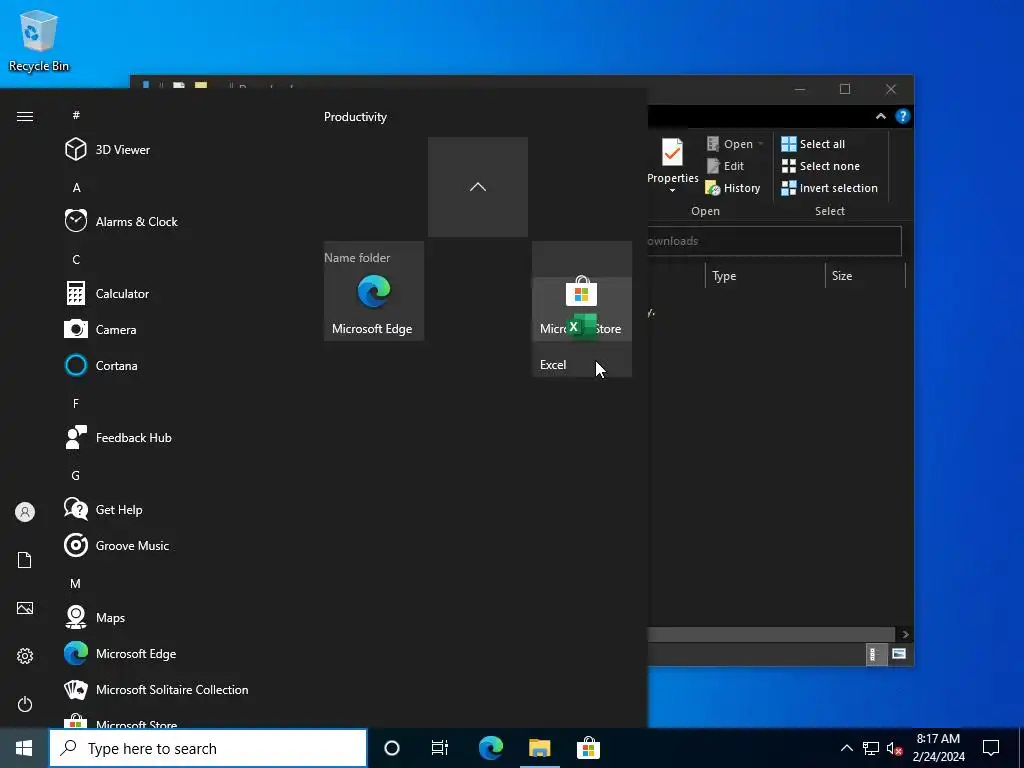The image size is (1024, 768).
Task: Click Select all in Explorer
Action: 813,144
